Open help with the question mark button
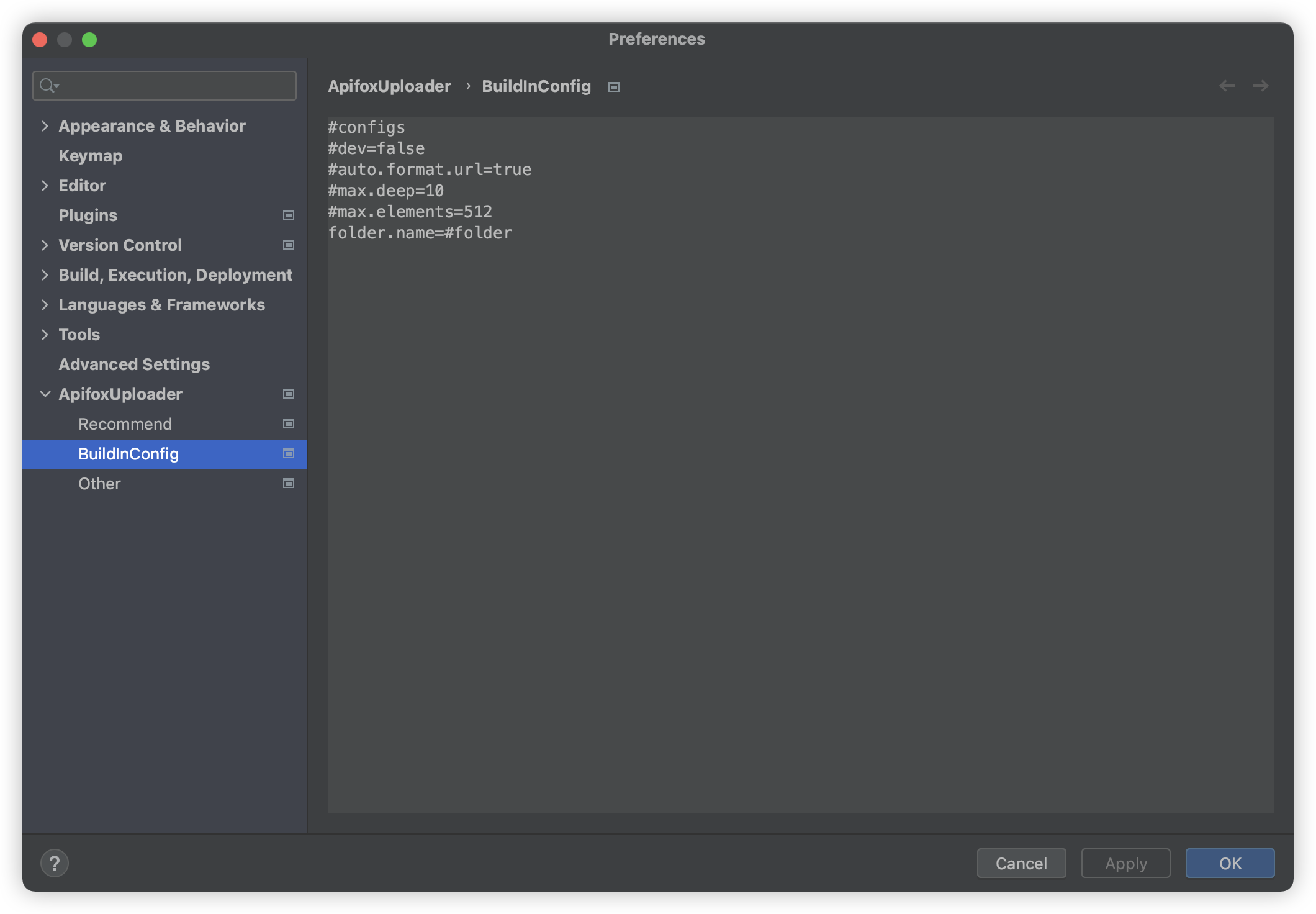The width and height of the screenshot is (1316, 914). coord(55,863)
